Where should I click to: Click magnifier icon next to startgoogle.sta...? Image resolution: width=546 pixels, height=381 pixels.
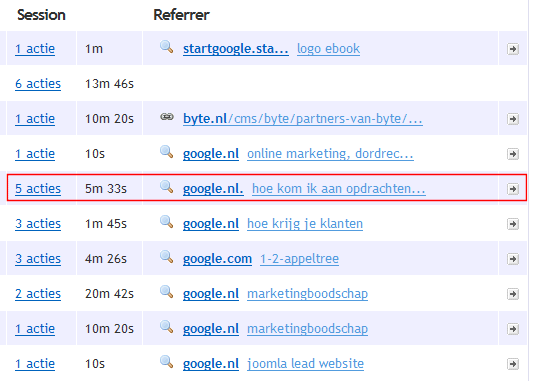pyautogui.click(x=166, y=47)
